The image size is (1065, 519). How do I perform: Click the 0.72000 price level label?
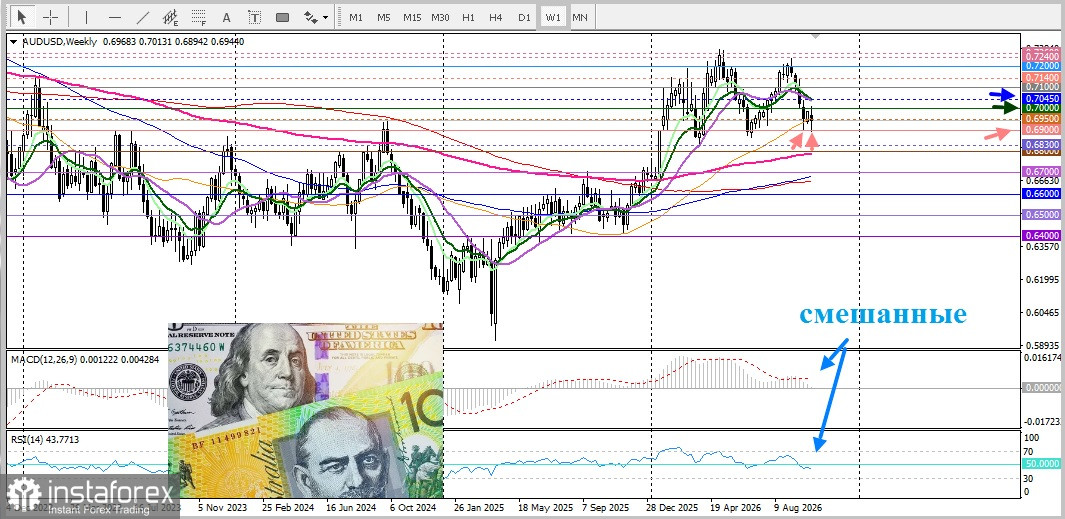(x=1041, y=66)
